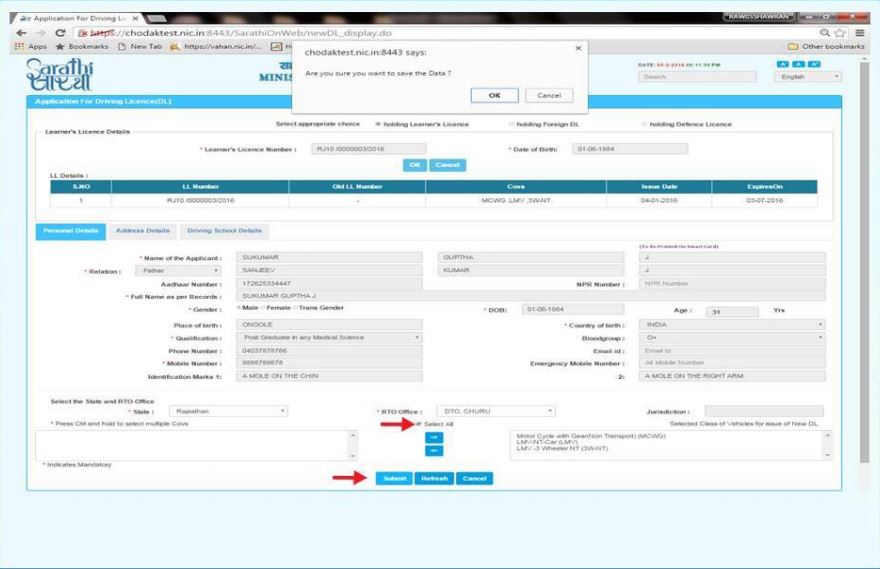Click OK in the save confirmation dialog
This screenshot has width=880, height=569.
click(494, 95)
